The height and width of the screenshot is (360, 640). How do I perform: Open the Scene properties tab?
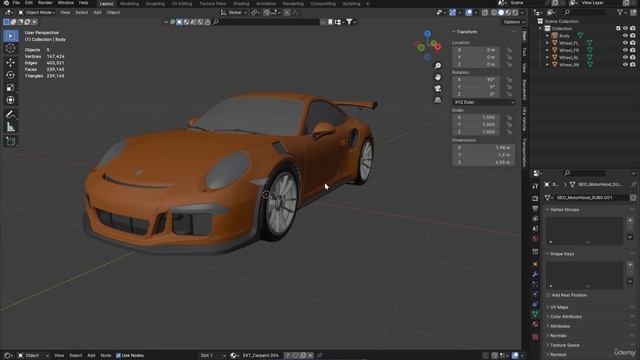click(x=535, y=229)
